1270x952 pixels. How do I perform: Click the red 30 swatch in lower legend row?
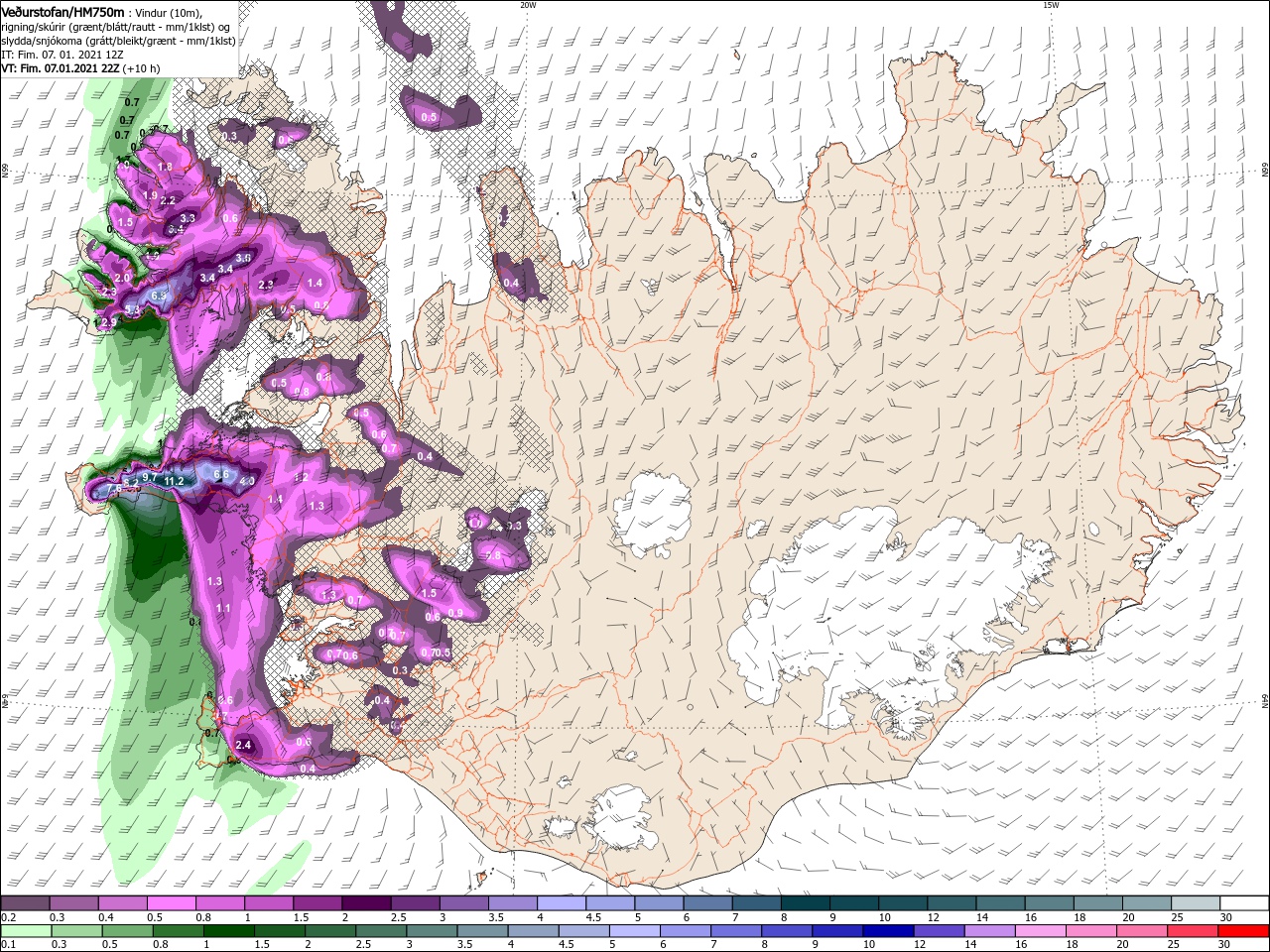pos(1245,931)
